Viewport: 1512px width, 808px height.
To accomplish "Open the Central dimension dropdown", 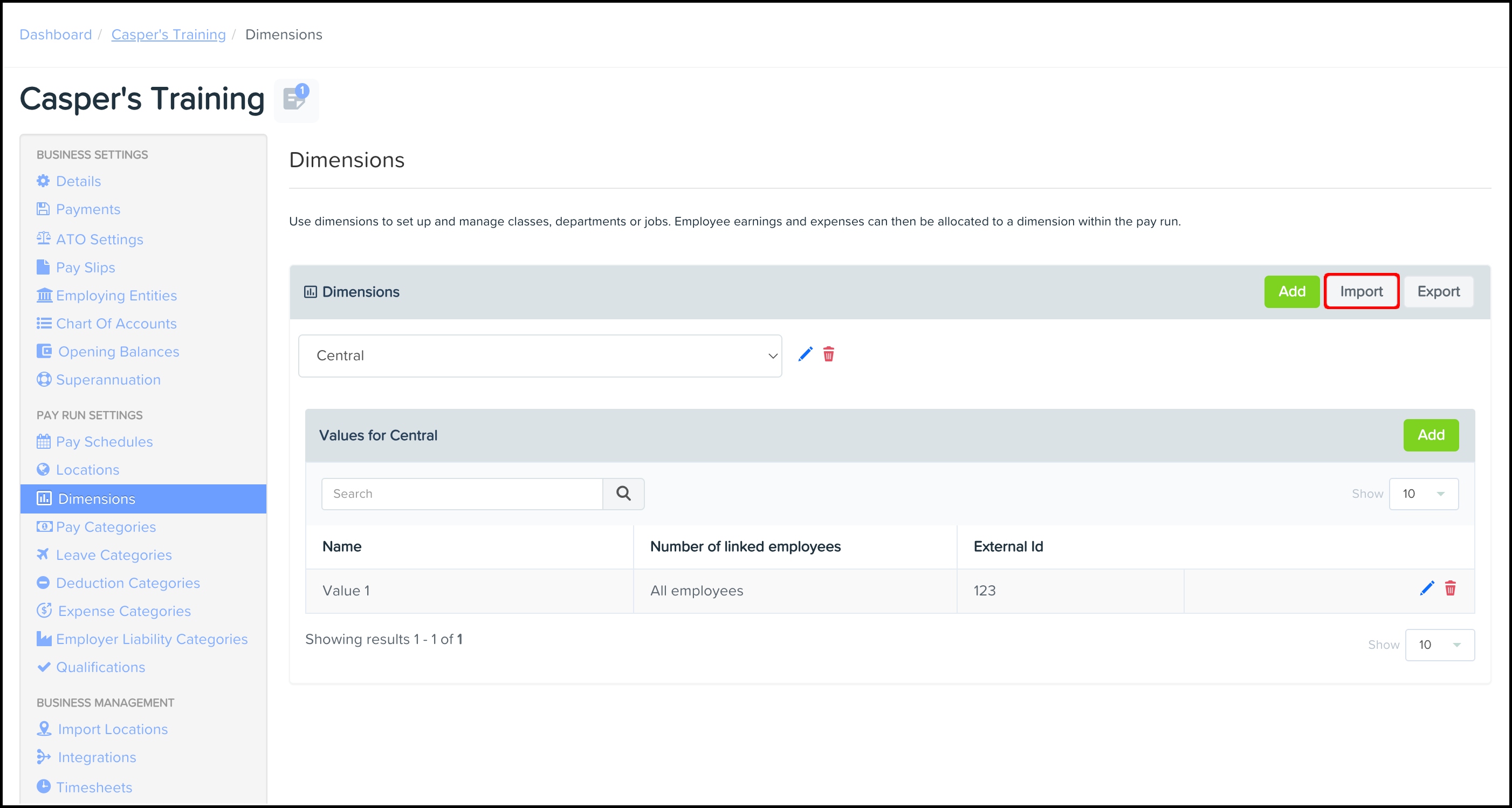I will pyautogui.click(x=539, y=355).
